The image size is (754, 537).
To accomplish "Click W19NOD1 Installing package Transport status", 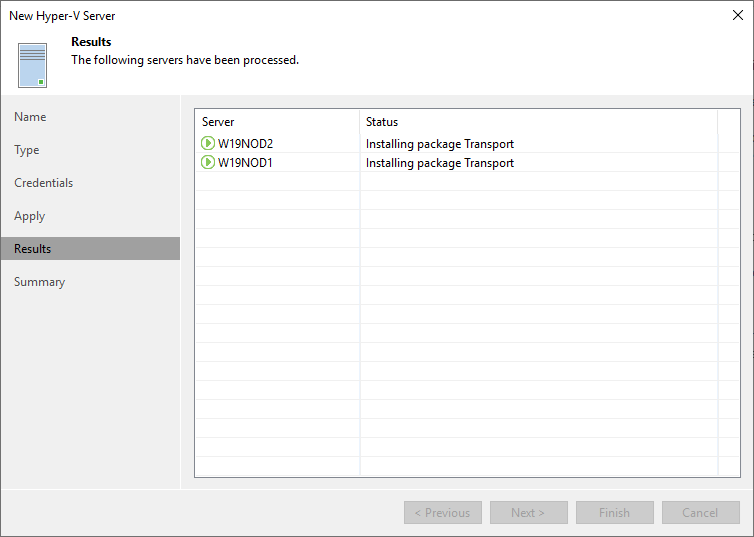I will 440,163.
